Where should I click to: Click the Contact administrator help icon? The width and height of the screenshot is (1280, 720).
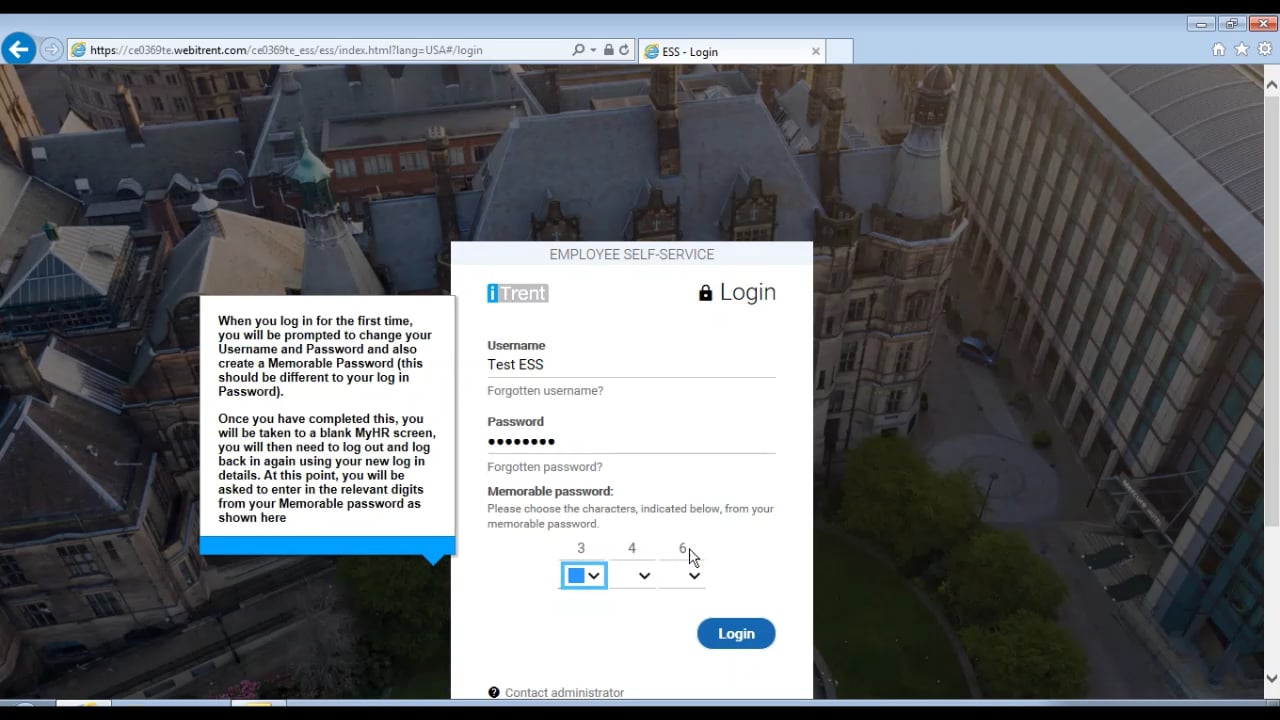pyautogui.click(x=494, y=692)
